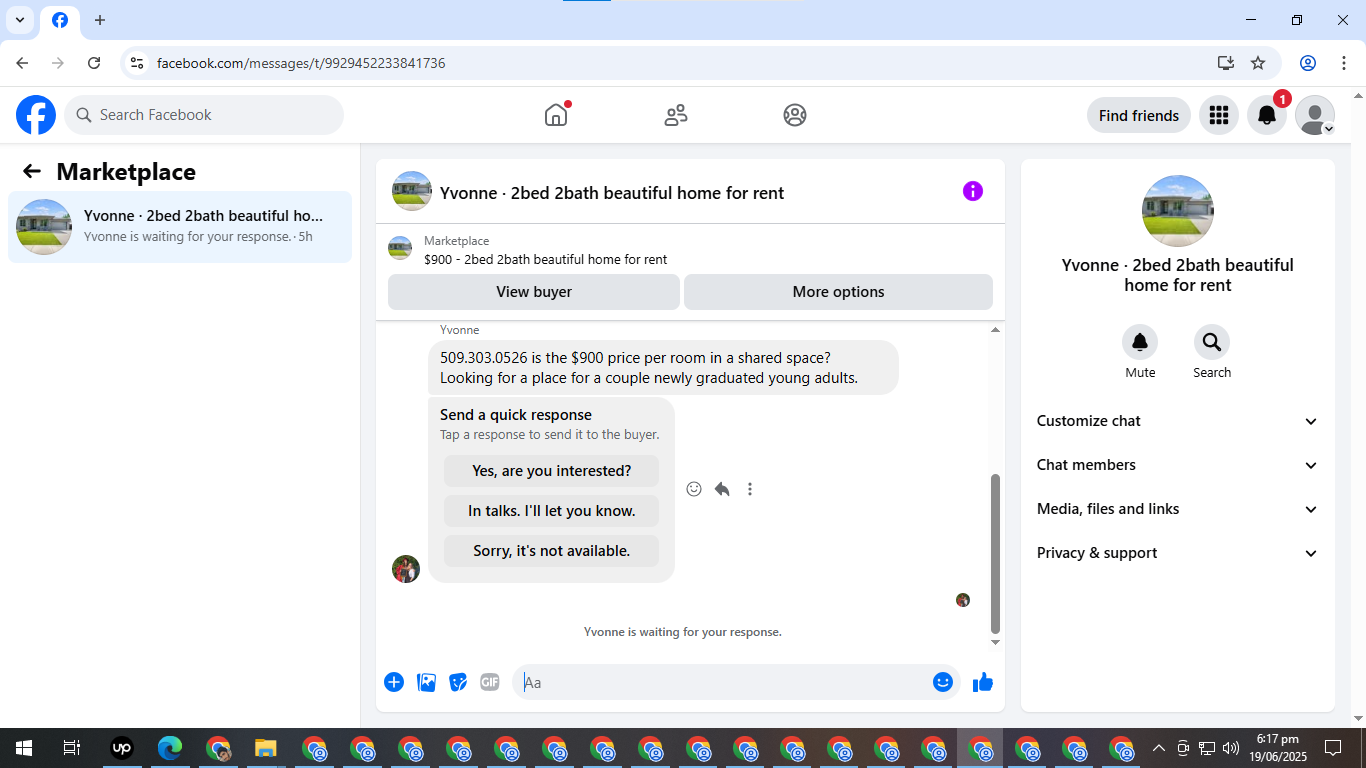1366x768 pixels.
Task: Click the $900 listing title text
Action: click(x=546, y=260)
